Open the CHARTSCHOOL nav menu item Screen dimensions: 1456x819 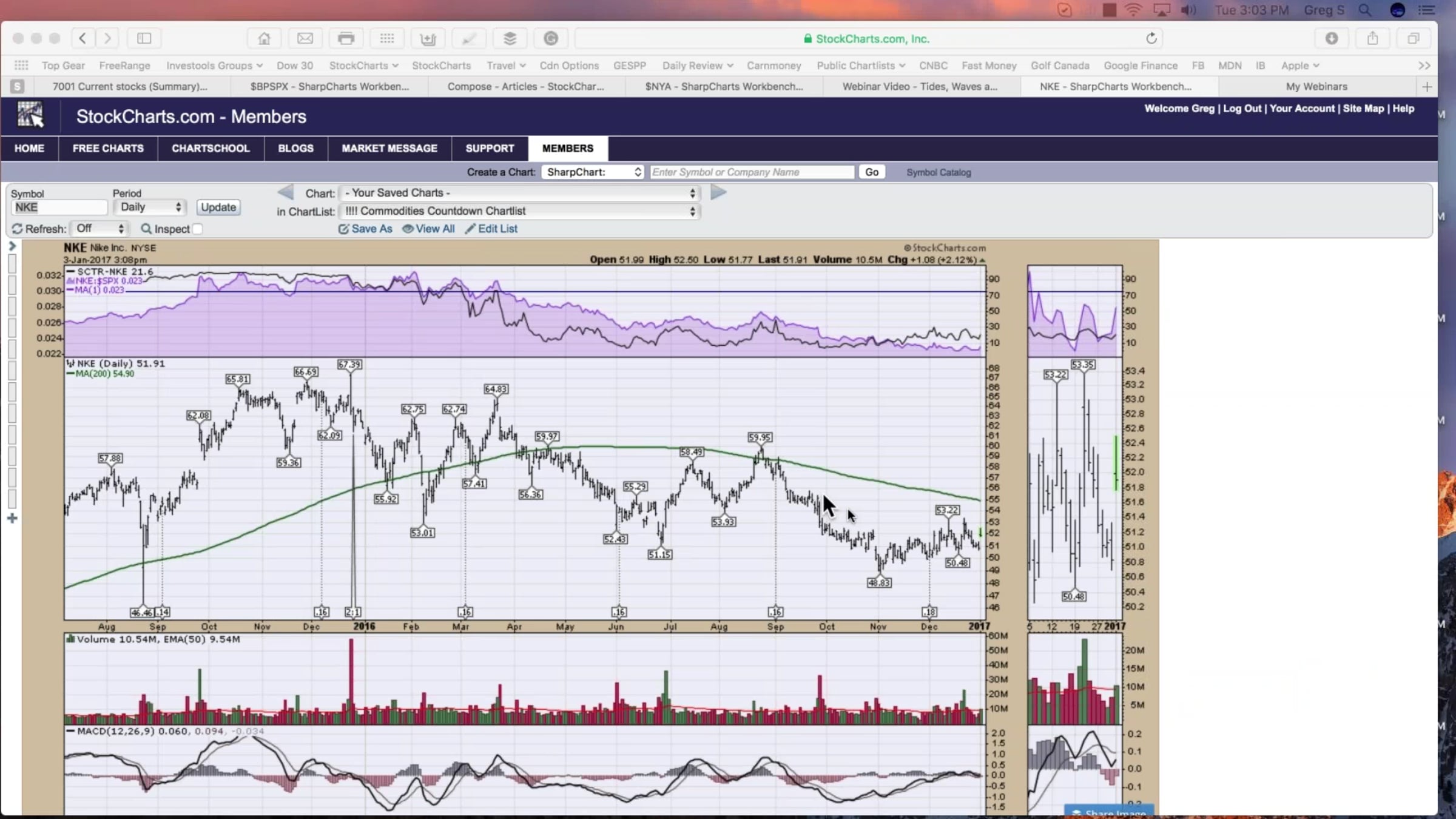(211, 148)
